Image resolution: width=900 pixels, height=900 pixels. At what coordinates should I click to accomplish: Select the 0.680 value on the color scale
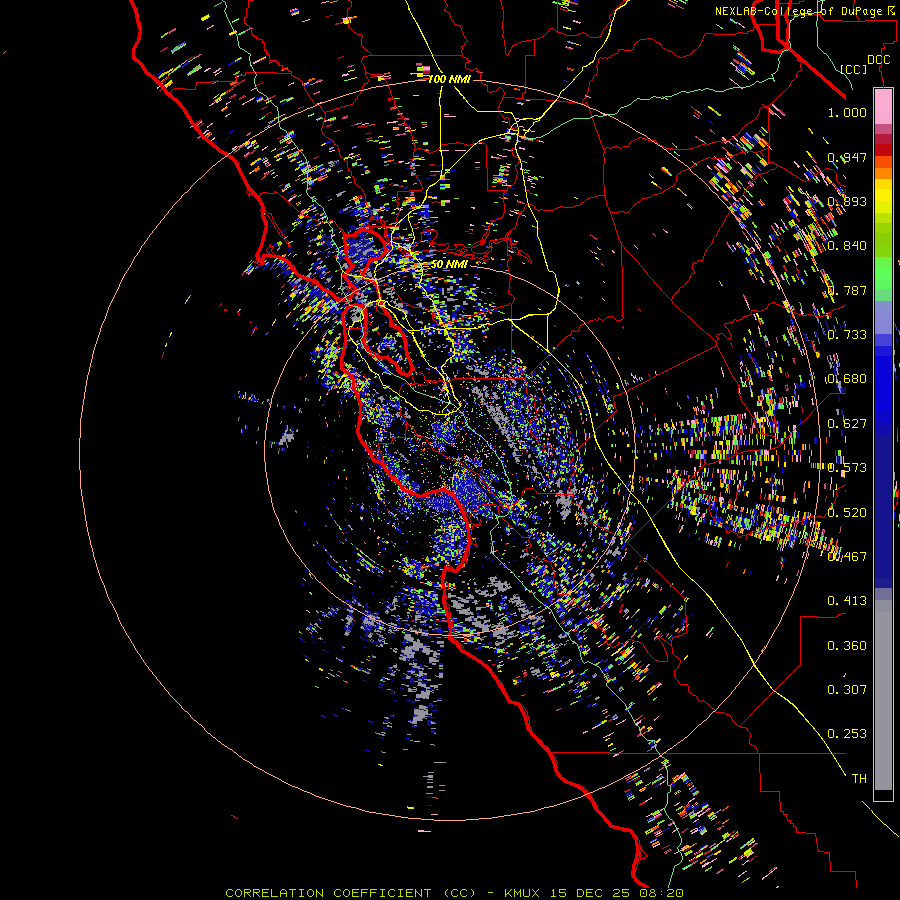pyautogui.click(x=847, y=379)
